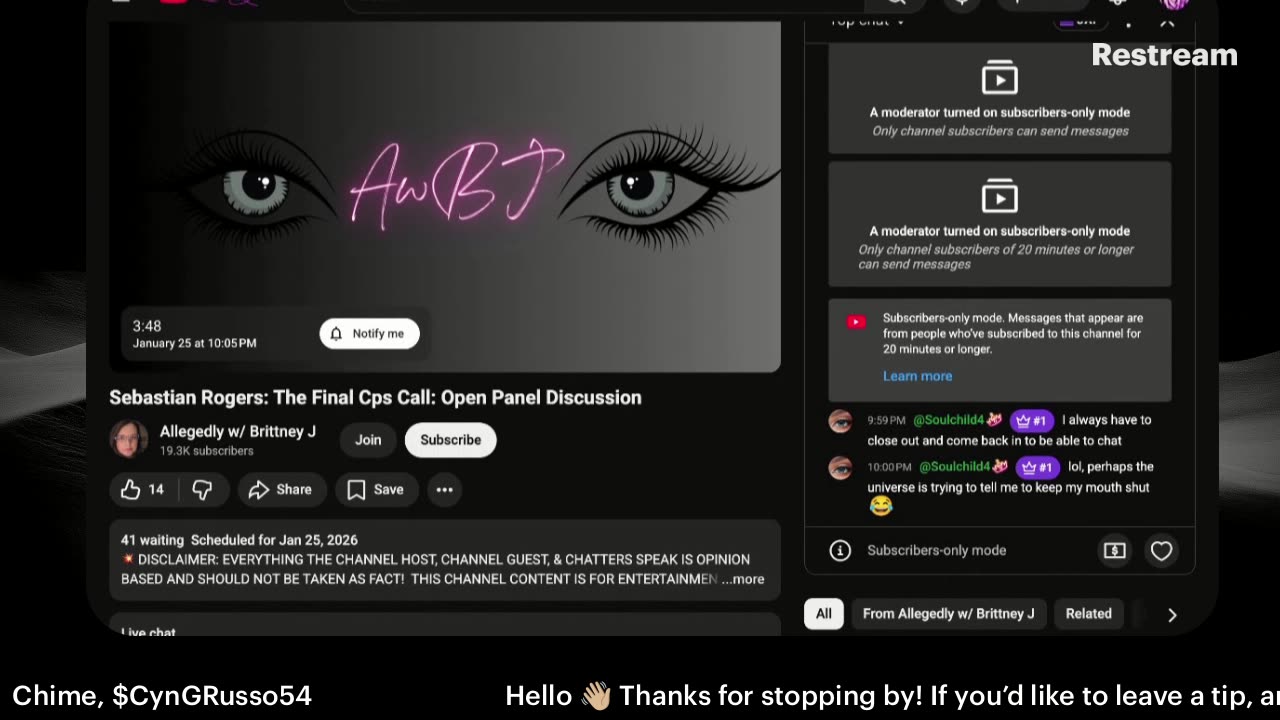Screen dimensions: 1280x720
Task: Click the Join membership button
Action: coord(368,440)
